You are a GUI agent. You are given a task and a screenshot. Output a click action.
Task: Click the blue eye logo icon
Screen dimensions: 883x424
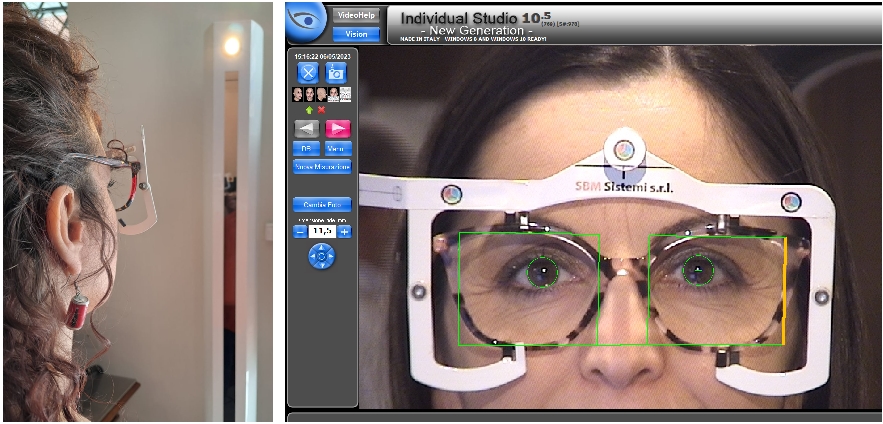pyautogui.click(x=306, y=22)
